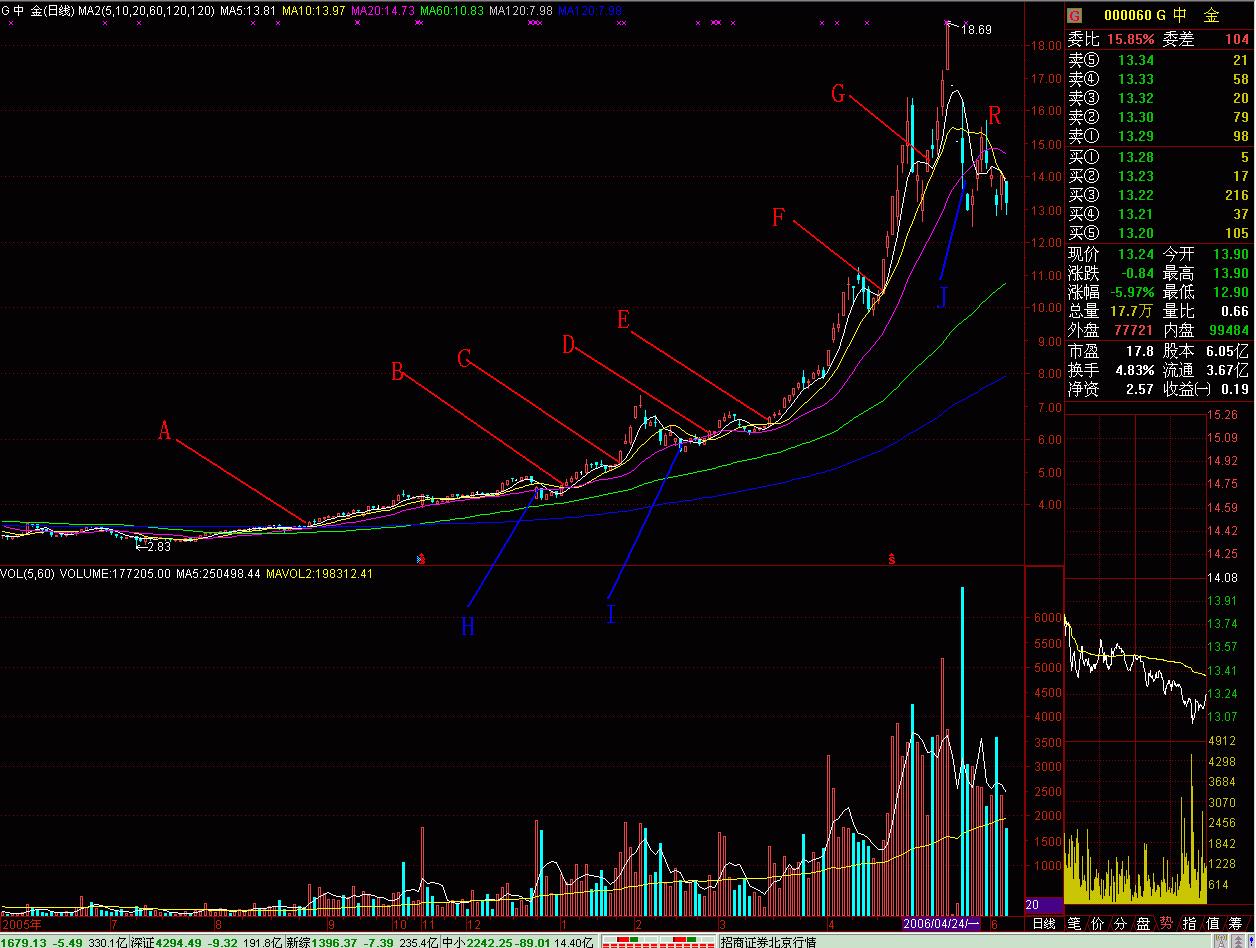Click the 18.69 peak price label

pyautogui.click(x=976, y=30)
